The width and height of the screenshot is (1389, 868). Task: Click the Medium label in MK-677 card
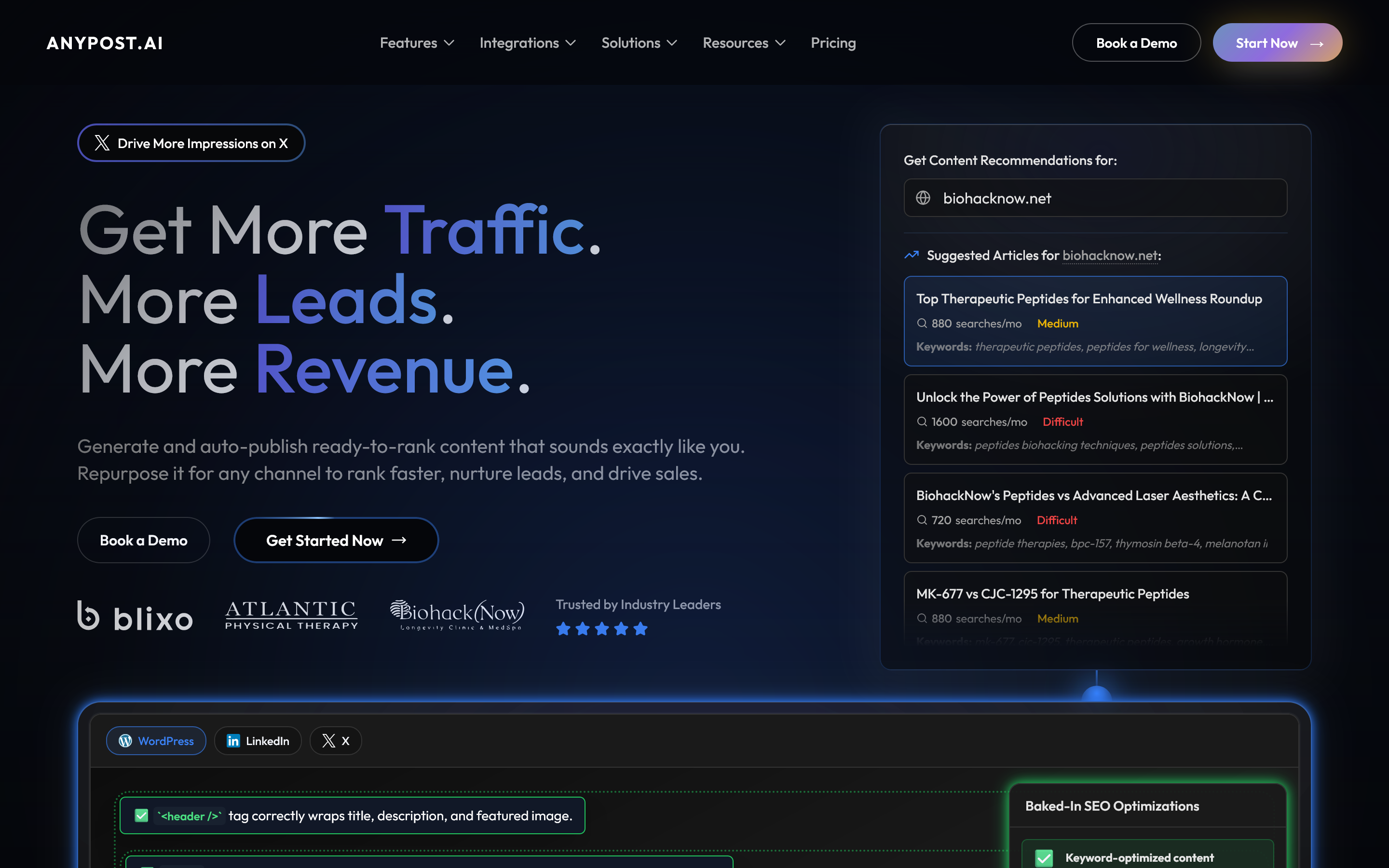click(1058, 618)
